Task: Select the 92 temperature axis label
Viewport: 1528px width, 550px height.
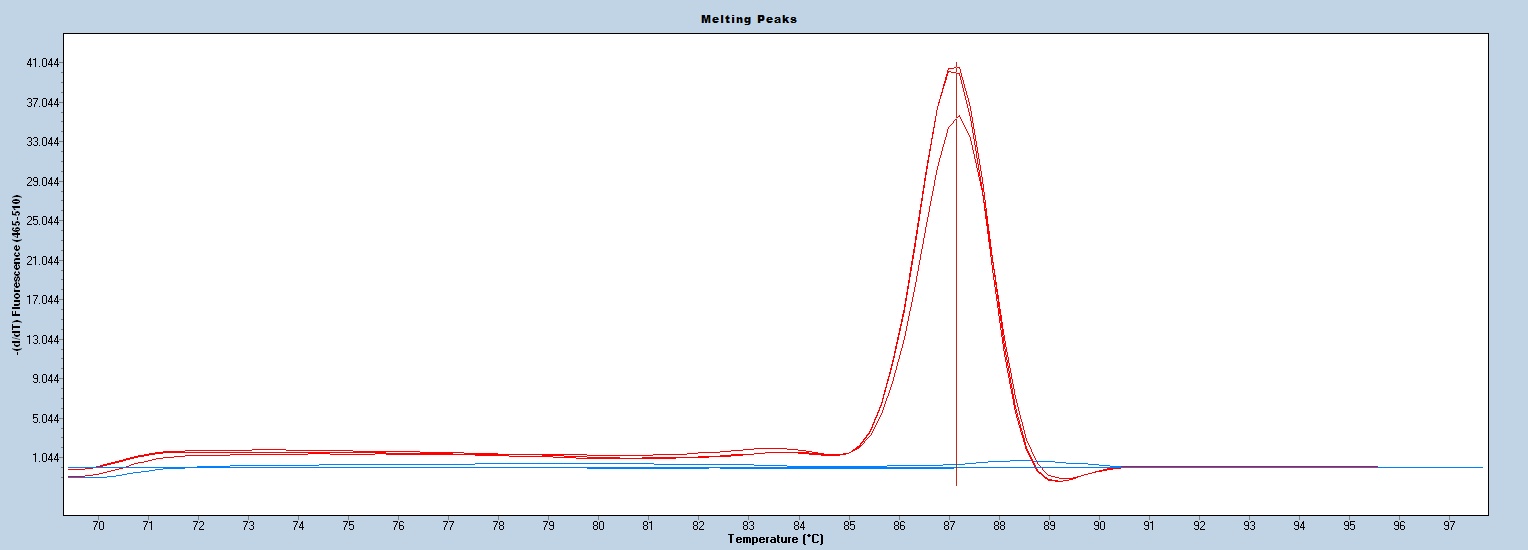Action: click(1199, 525)
